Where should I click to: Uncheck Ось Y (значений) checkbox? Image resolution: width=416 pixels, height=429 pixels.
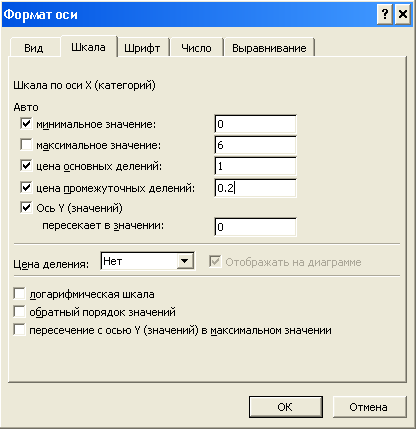(26, 207)
